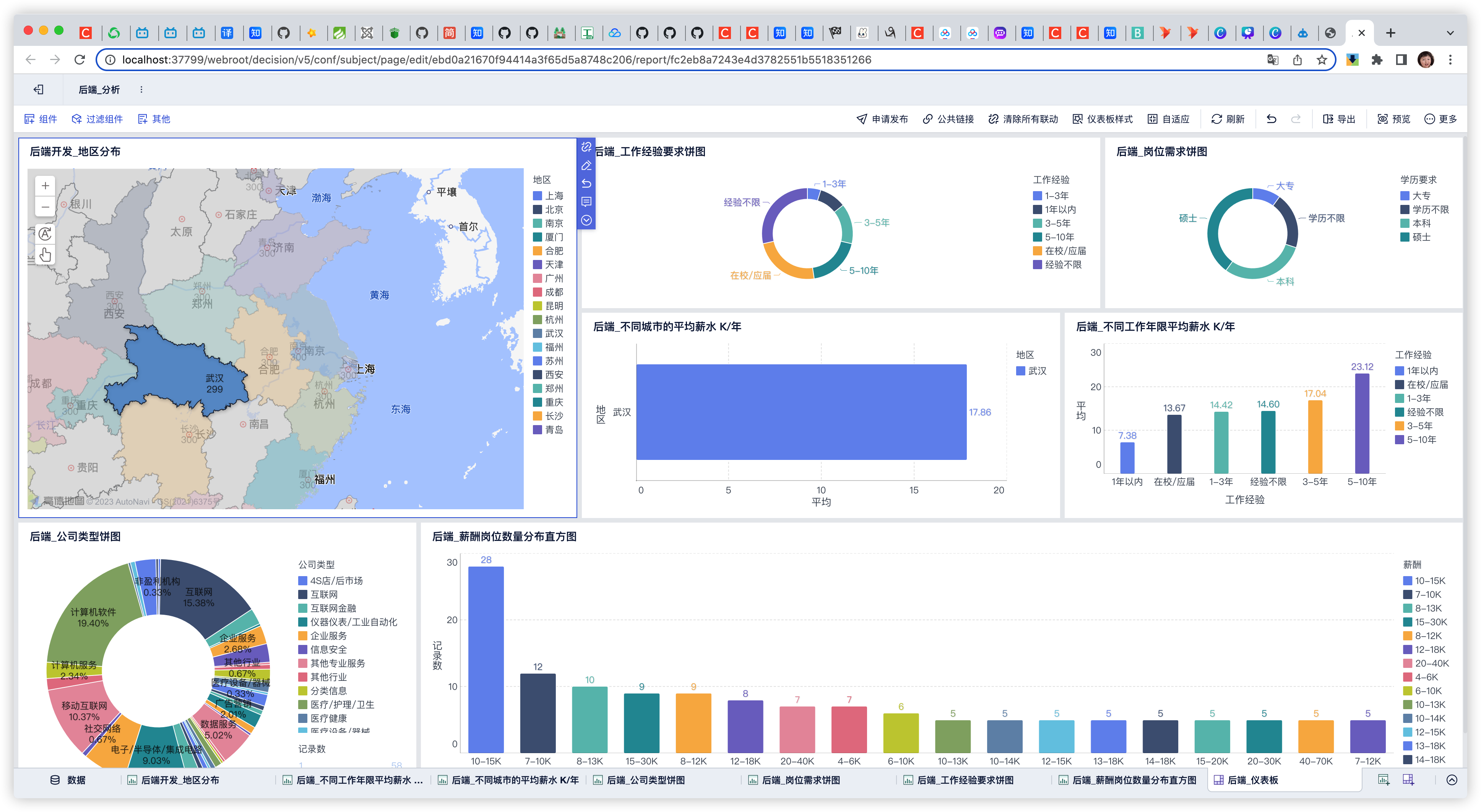1481x812 pixels.
Task: Click the comment icon on map component toolbar
Action: 586,202
